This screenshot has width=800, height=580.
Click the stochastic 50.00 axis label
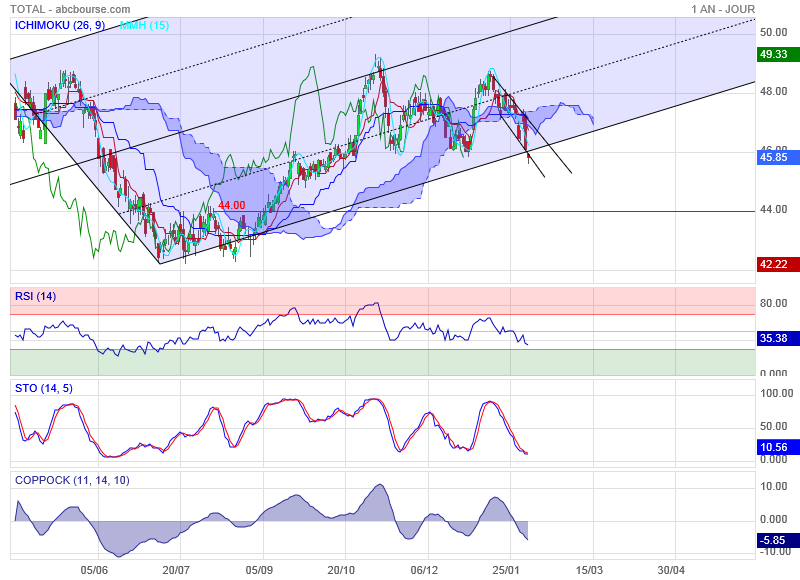point(773,426)
